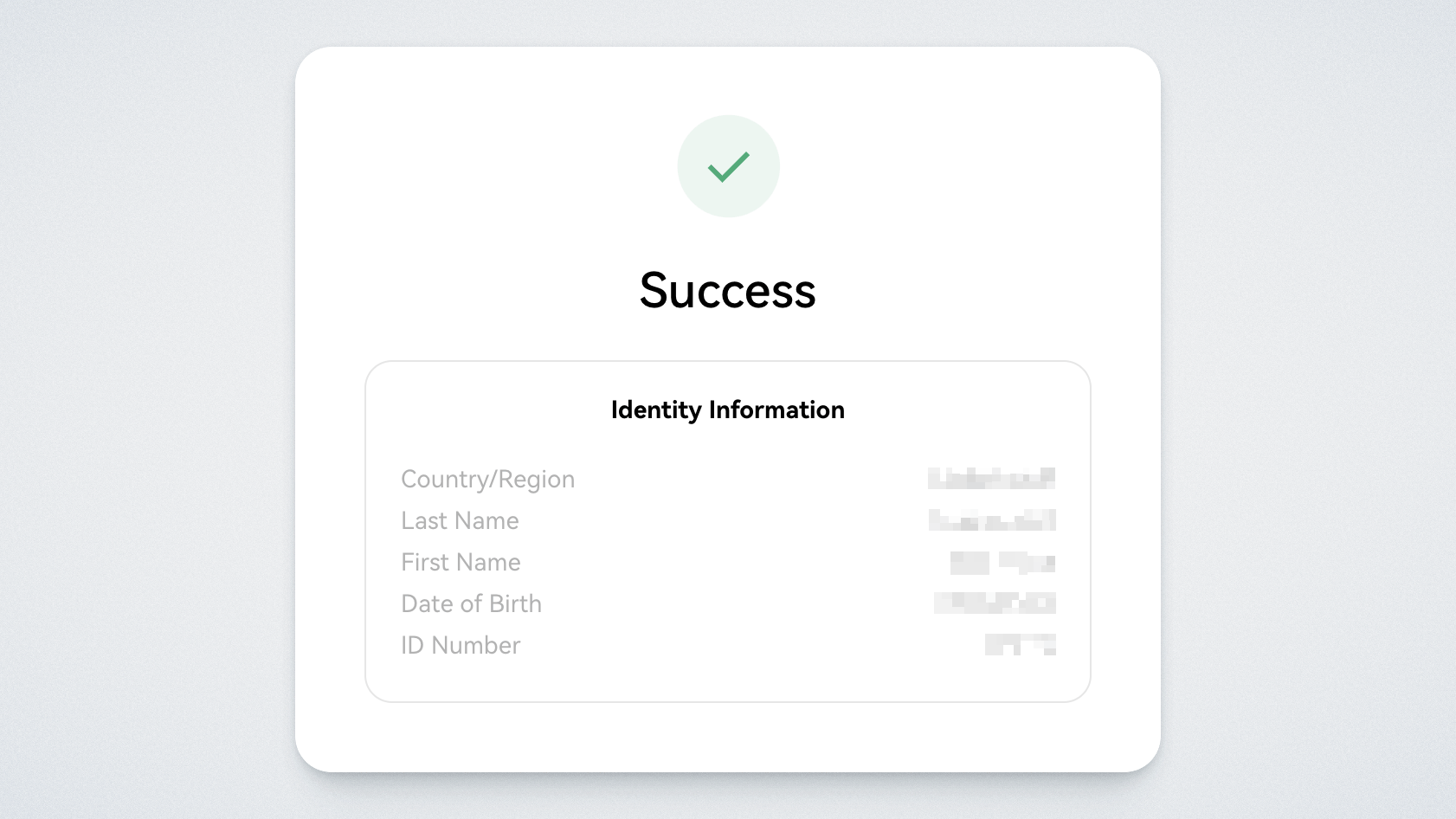Click the Success heading text
The image size is (1456, 819).
728,291
